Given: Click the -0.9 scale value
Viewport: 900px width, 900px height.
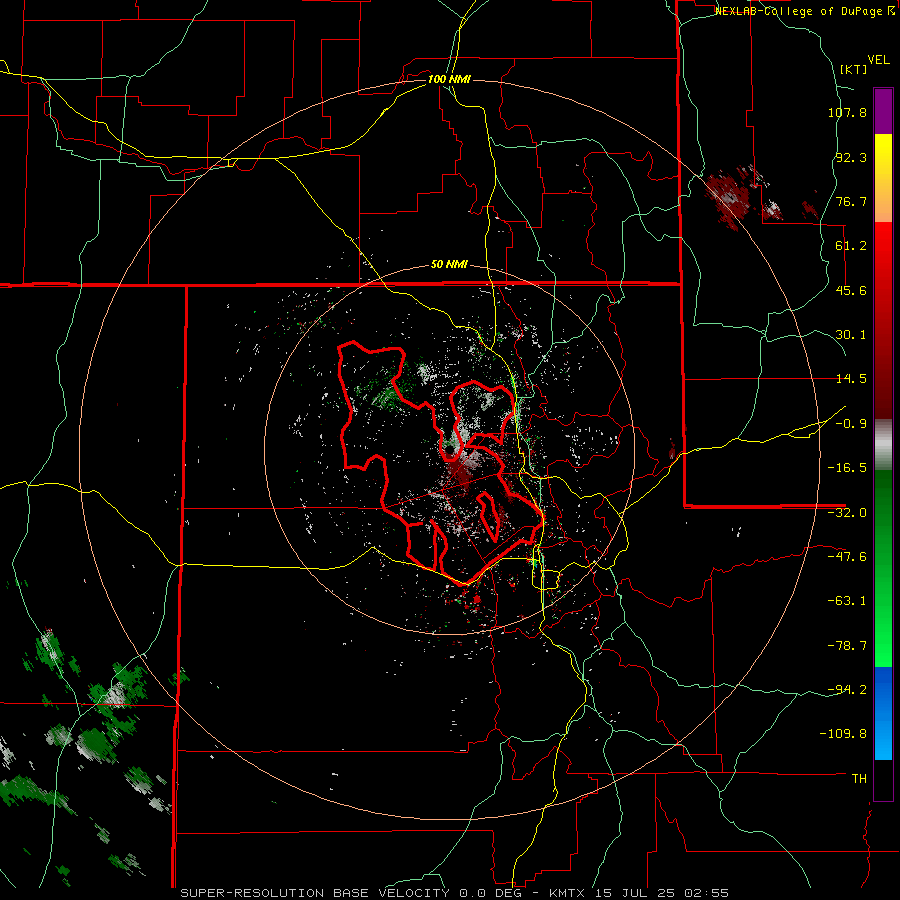Looking at the screenshot, I should (x=851, y=424).
